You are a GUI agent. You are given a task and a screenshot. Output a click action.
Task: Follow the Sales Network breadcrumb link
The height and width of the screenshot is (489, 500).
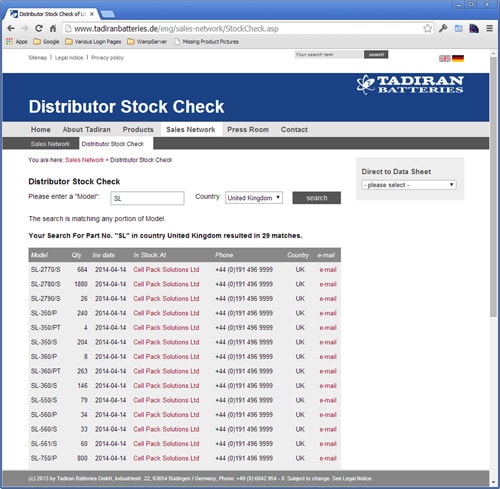[x=85, y=160]
